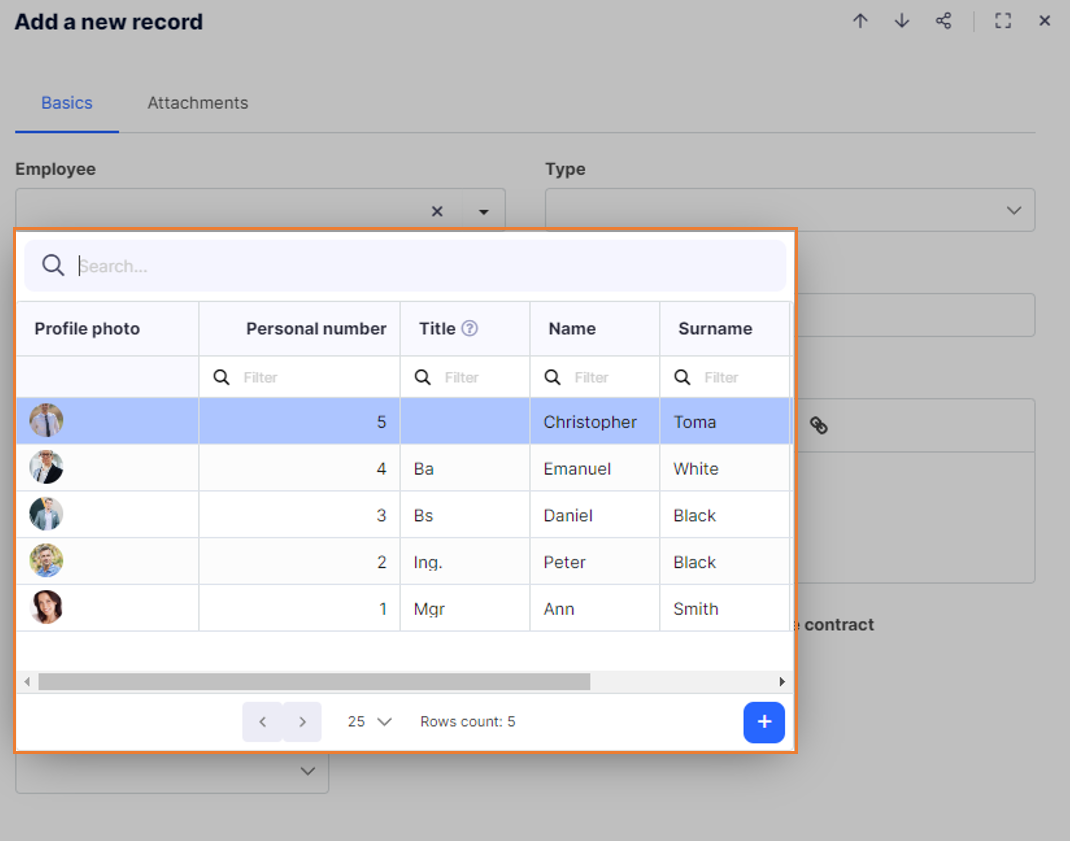Click scrollbar right arrow
Screen dimensions: 1070x841
pyautogui.click(x=782, y=681)
